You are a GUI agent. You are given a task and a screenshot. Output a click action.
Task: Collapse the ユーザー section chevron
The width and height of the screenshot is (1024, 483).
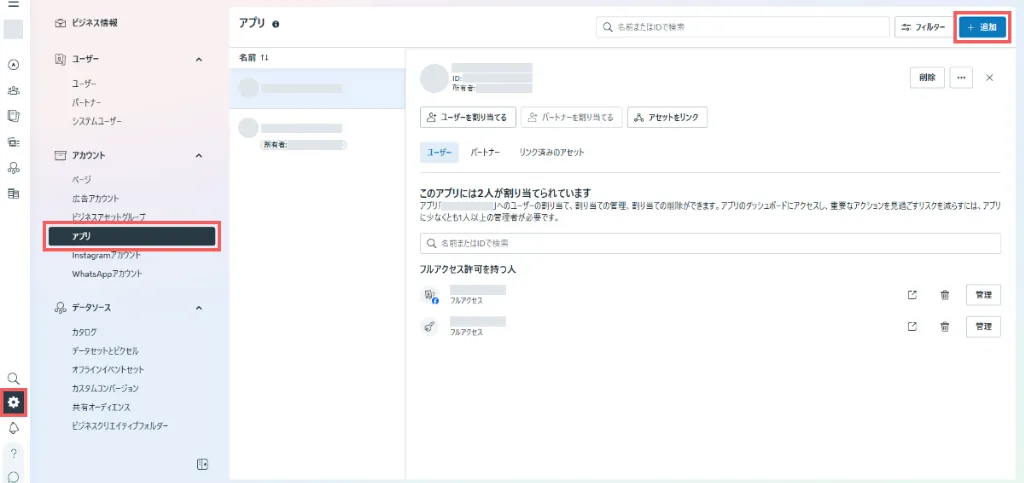(x=198, y=60)
